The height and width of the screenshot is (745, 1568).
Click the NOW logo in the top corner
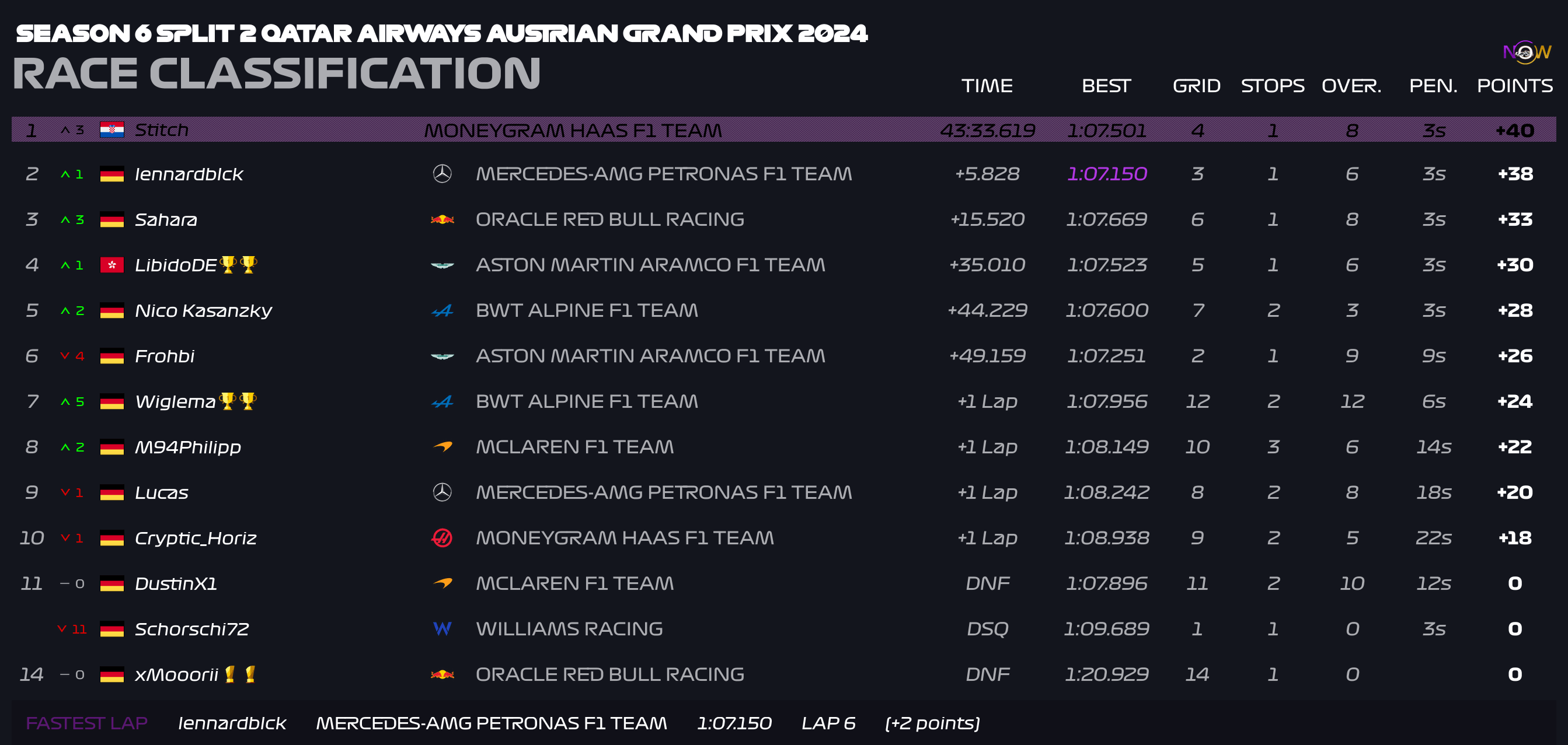coord(1527,52)
